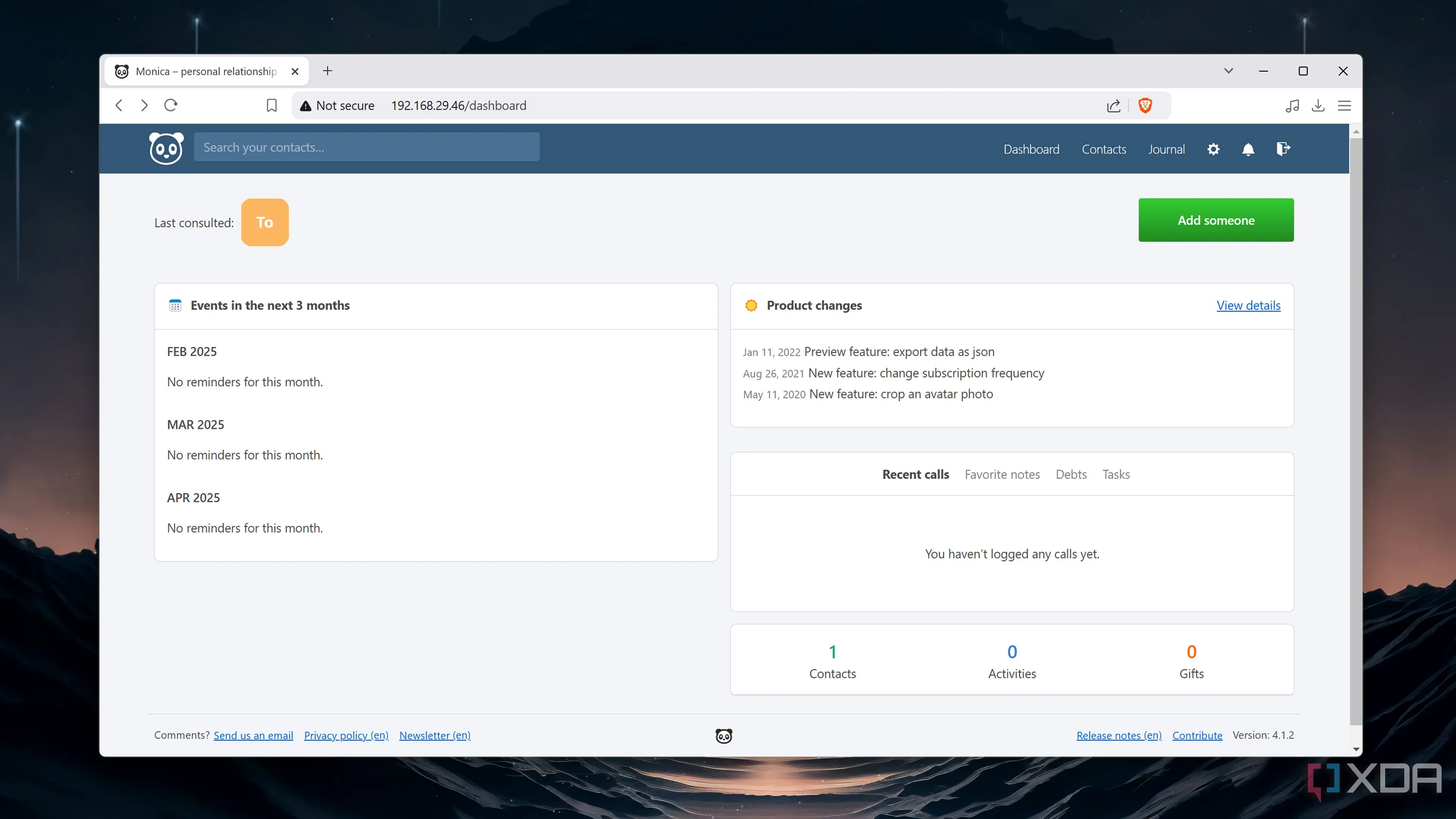Open tab search dropdown chevron

1229,71
